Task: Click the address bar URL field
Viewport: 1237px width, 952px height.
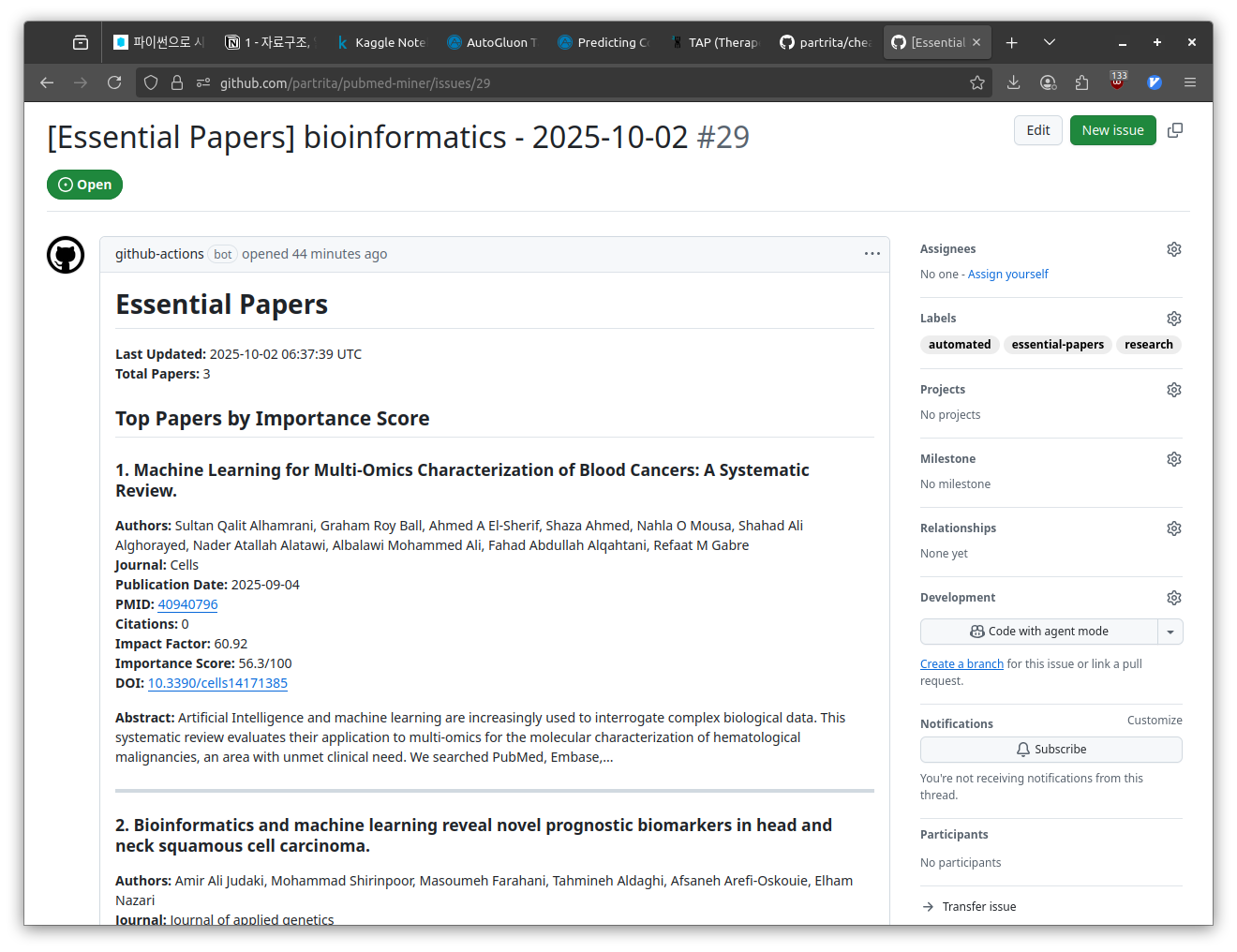Action: 562,82
